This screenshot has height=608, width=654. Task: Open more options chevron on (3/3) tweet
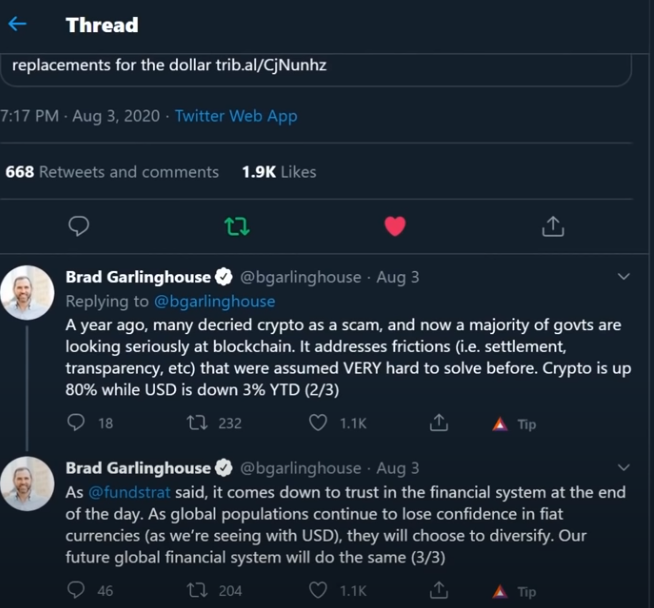(624, 468)
